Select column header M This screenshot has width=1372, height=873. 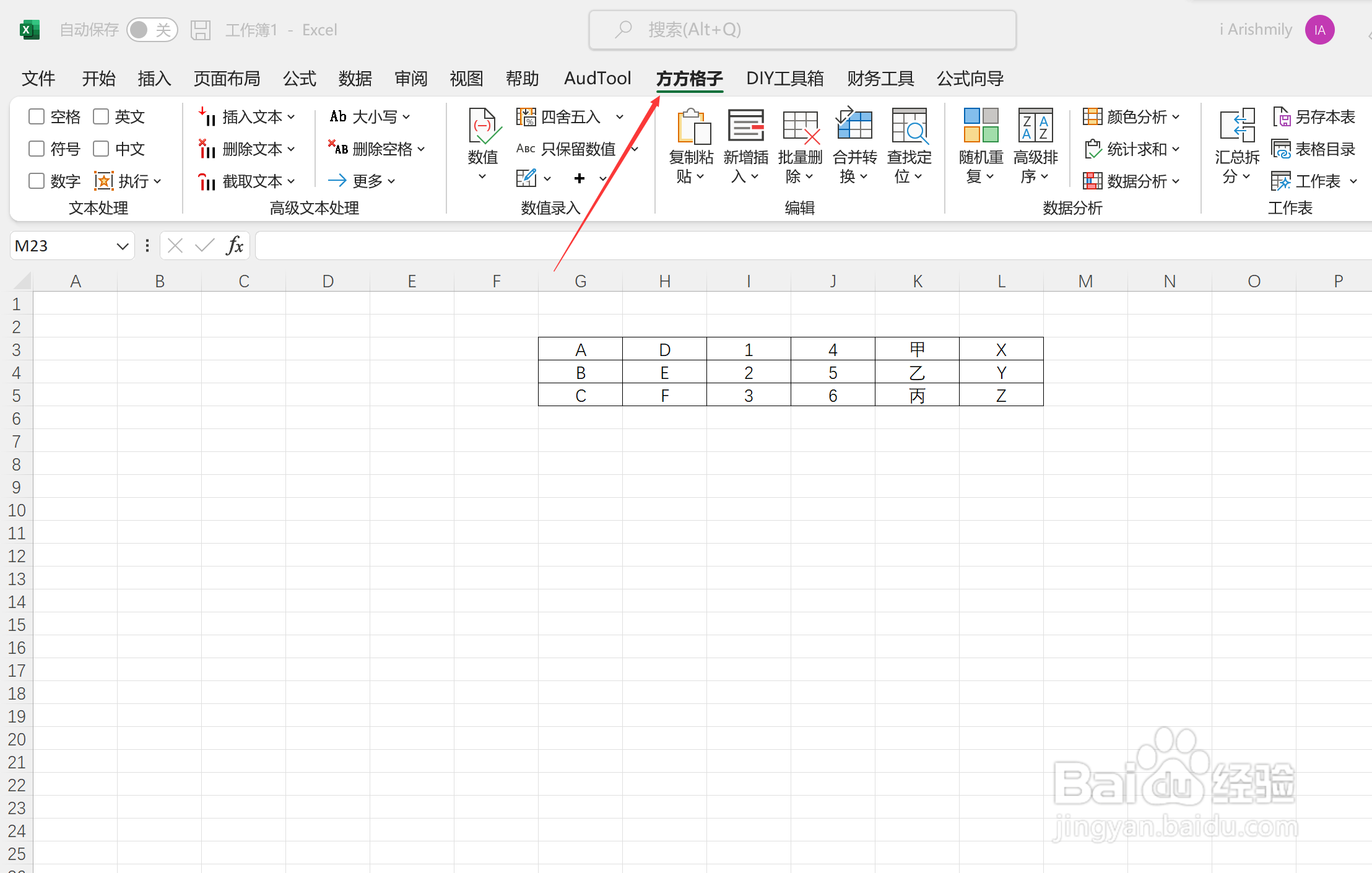click(1085, 281)
